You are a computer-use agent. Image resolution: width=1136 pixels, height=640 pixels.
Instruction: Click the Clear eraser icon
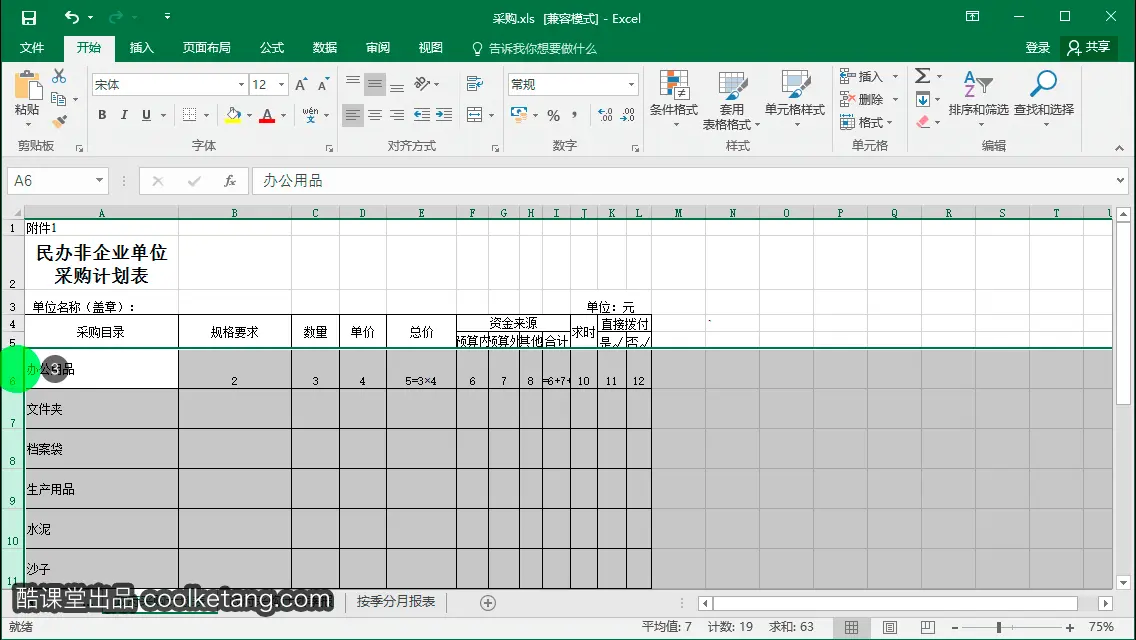click(x=922, y=122)
